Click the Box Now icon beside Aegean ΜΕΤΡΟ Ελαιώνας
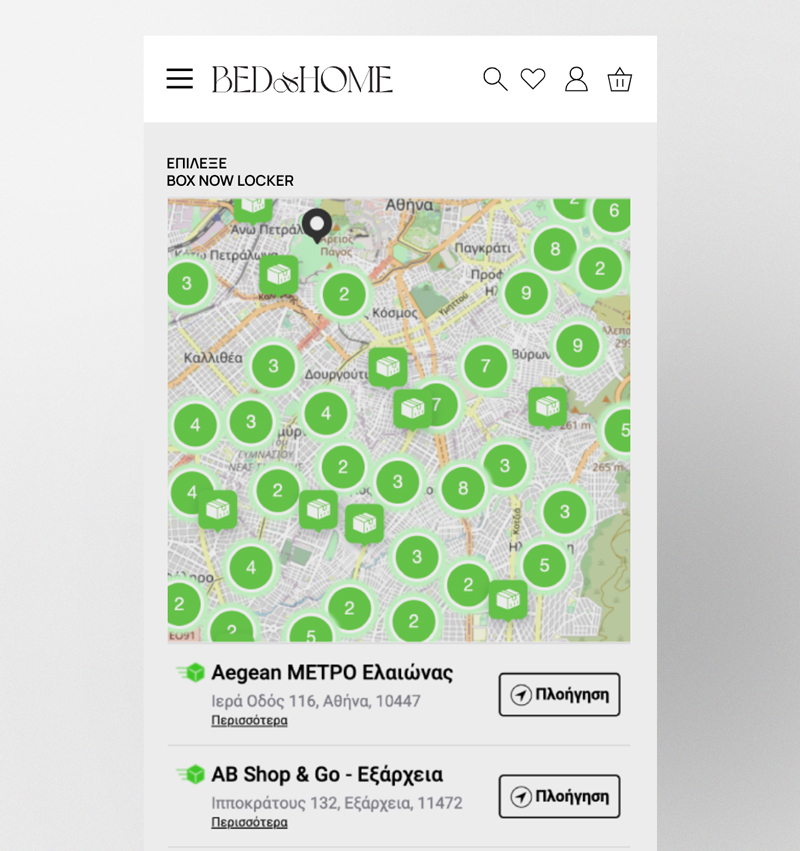 click(x=190, y=673)
